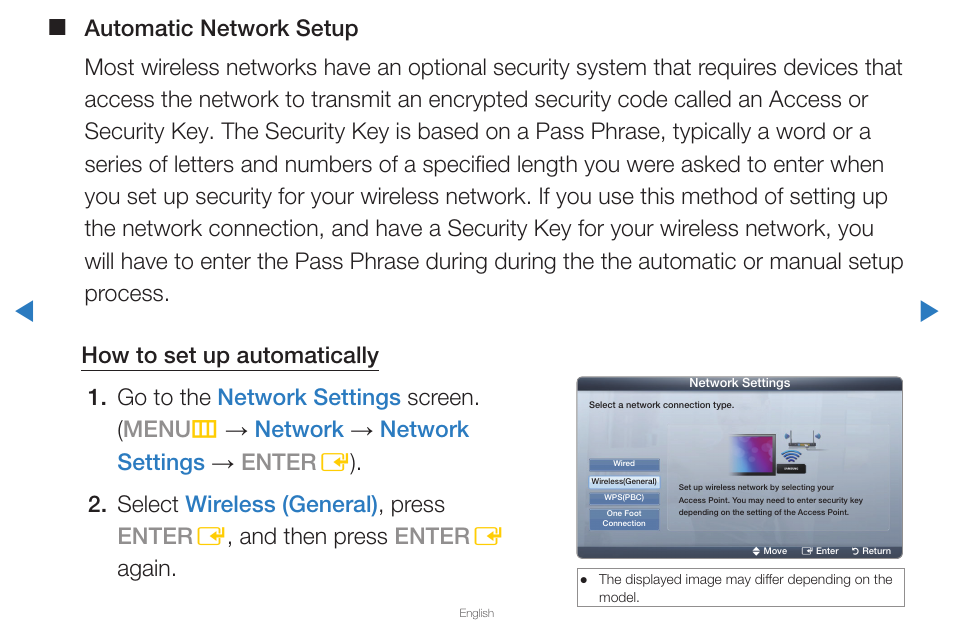
Task: Click the first ENTER icon in step 2
Action: [x=211, y=536]
